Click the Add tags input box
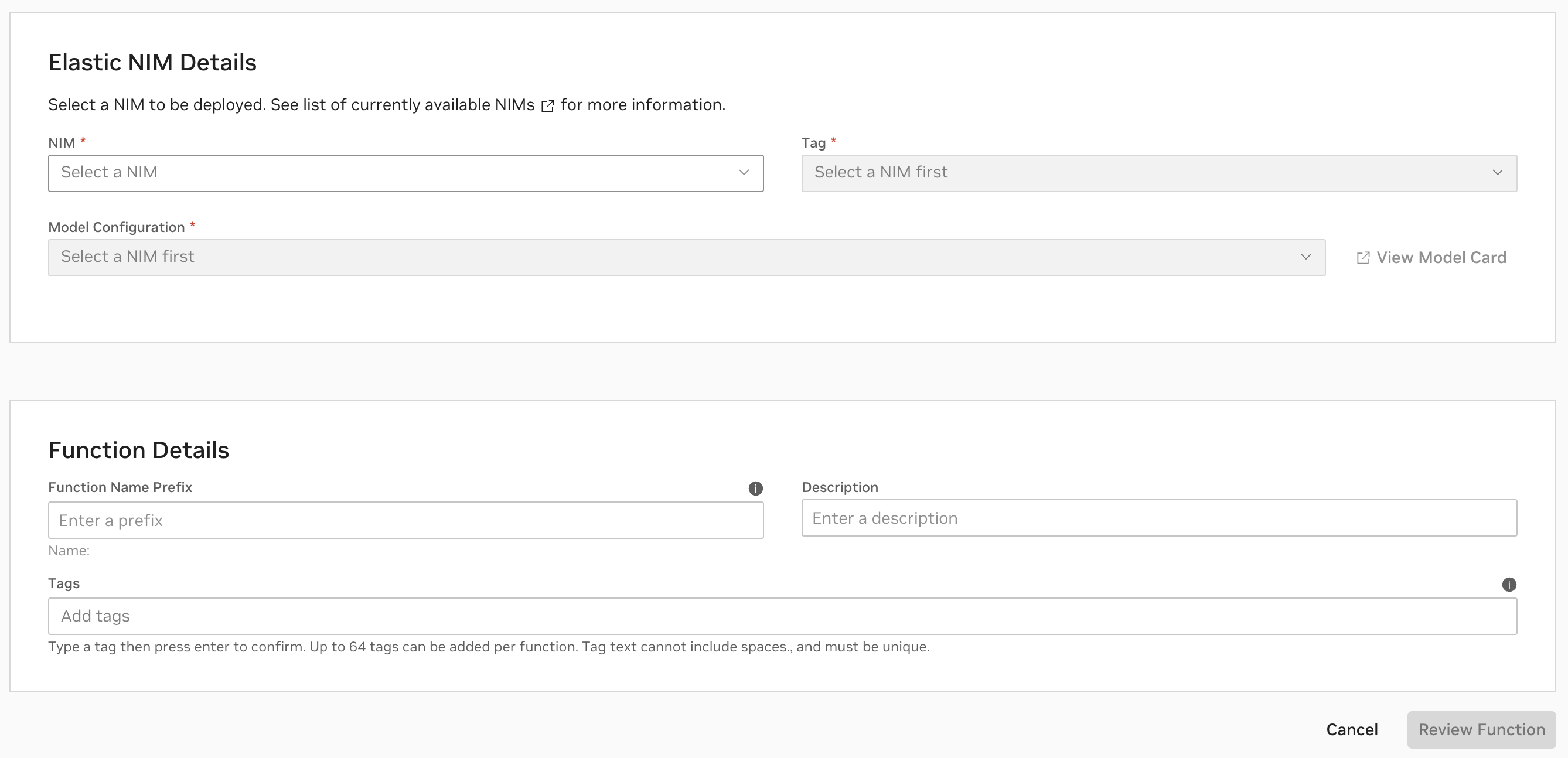The image size is (1568, 758). pos(782,616)
